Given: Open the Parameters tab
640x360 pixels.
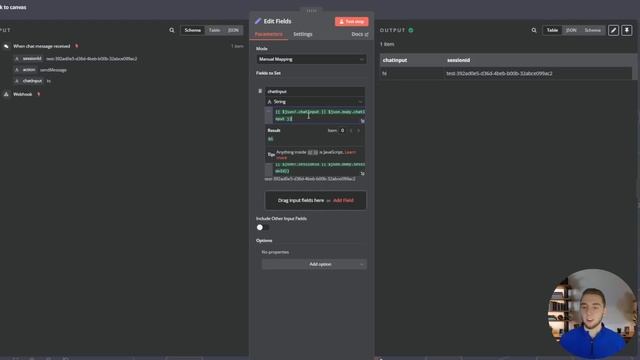Looking at the screenshot, I should point(269,34).
